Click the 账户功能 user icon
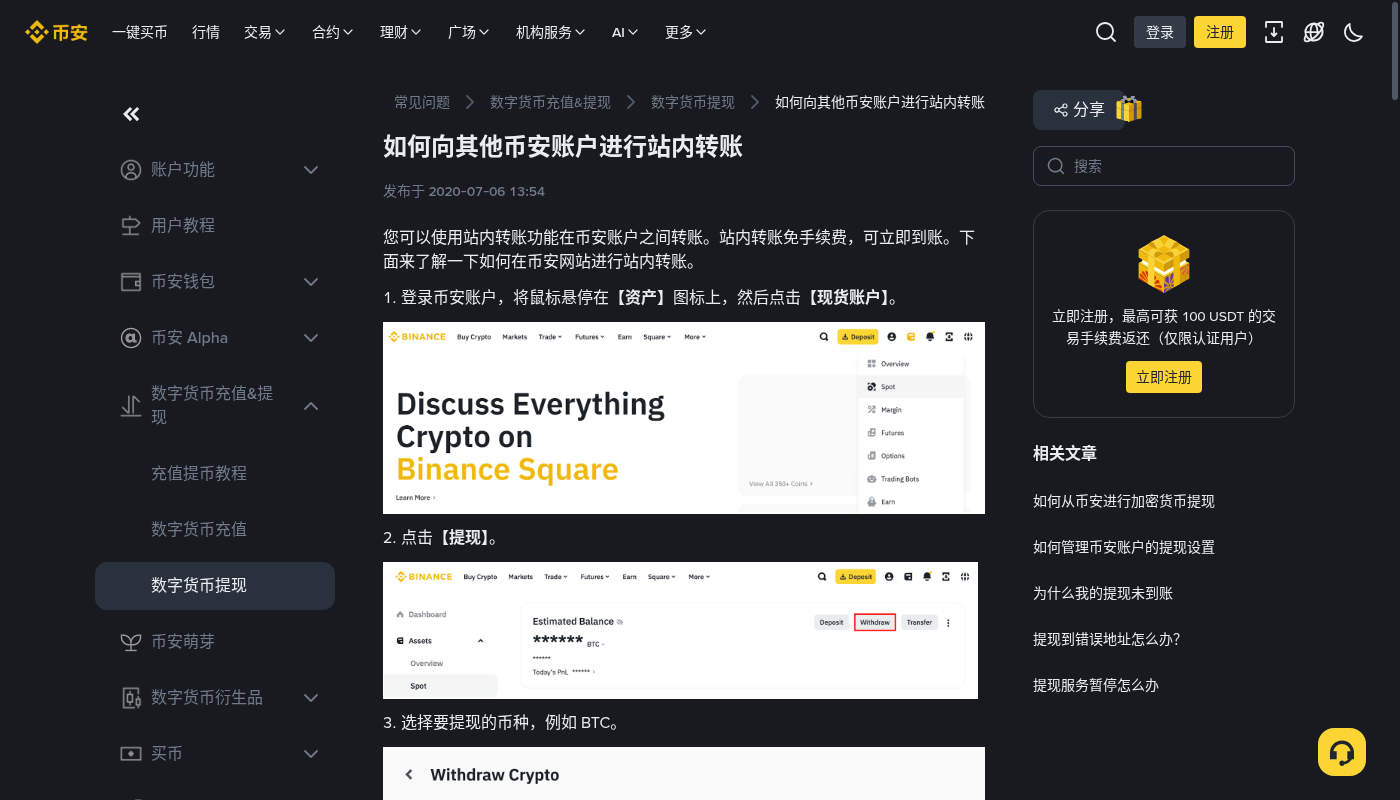Screen dimensions: 1400x800 (131, 170)
